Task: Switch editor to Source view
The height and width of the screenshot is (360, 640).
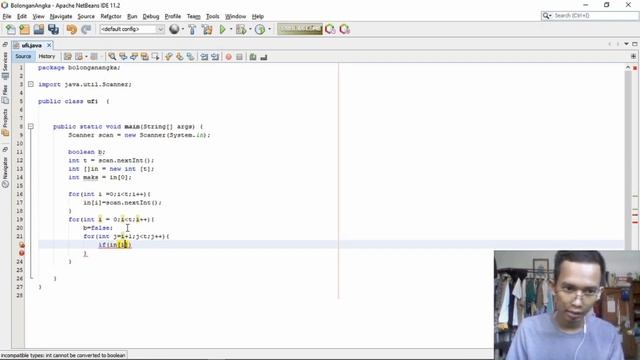Action: coord(23,56)
